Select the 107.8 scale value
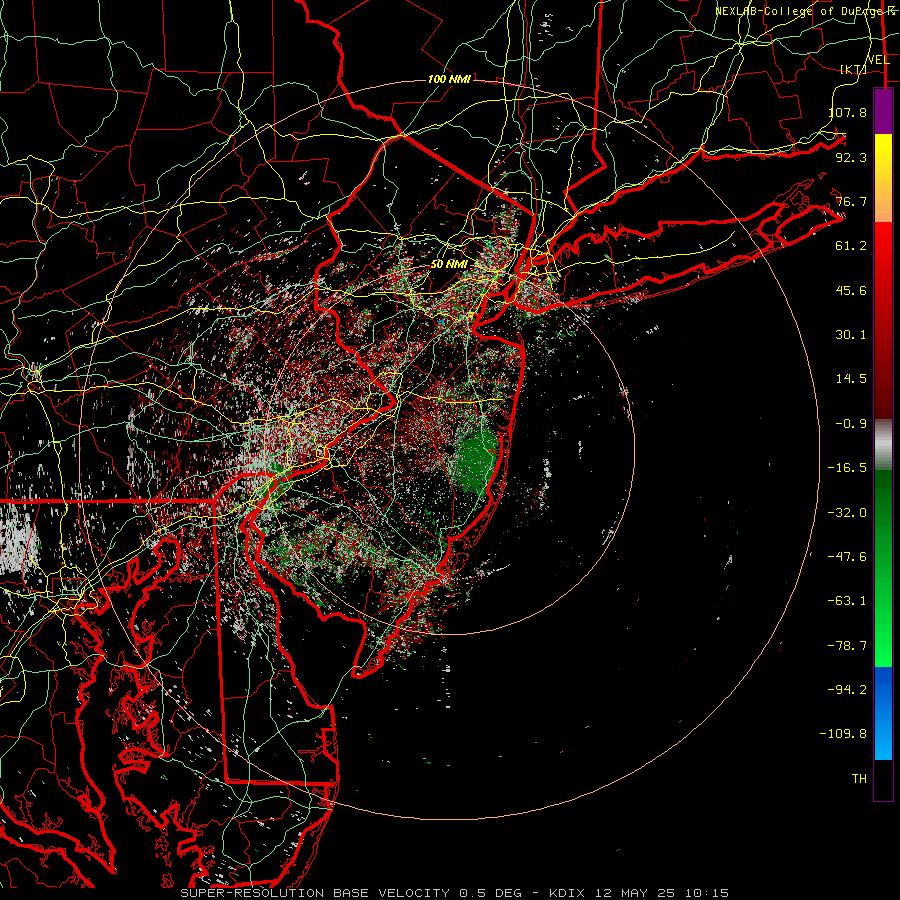The height and width of the screenshot is (900, 900). 848,112
